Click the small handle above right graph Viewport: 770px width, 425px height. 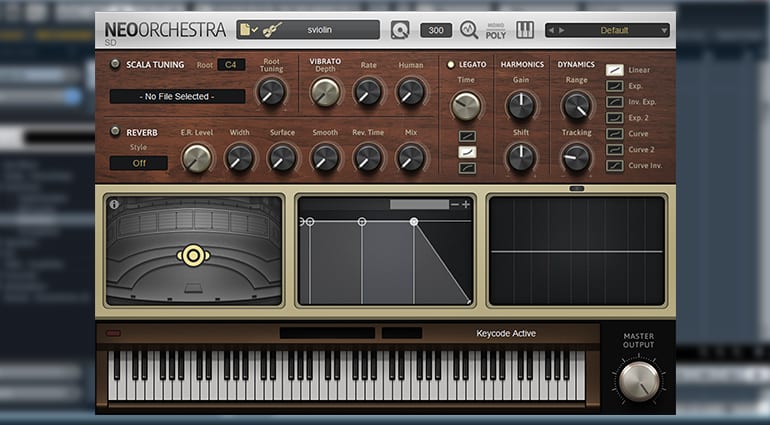tap(577, 189)
